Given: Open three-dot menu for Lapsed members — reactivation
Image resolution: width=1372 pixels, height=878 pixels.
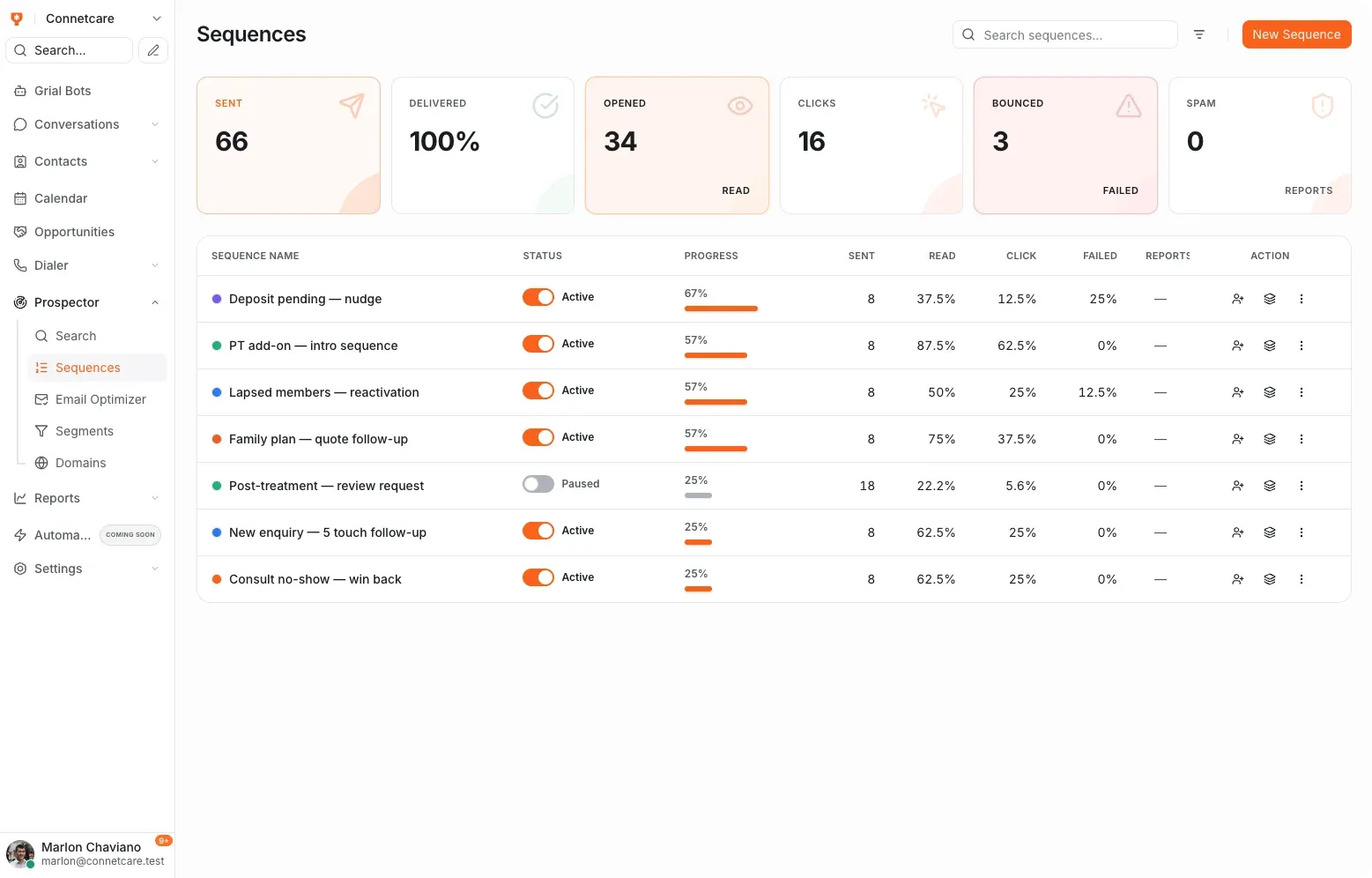Looking at the screenshot, I should coord(1302,392).
